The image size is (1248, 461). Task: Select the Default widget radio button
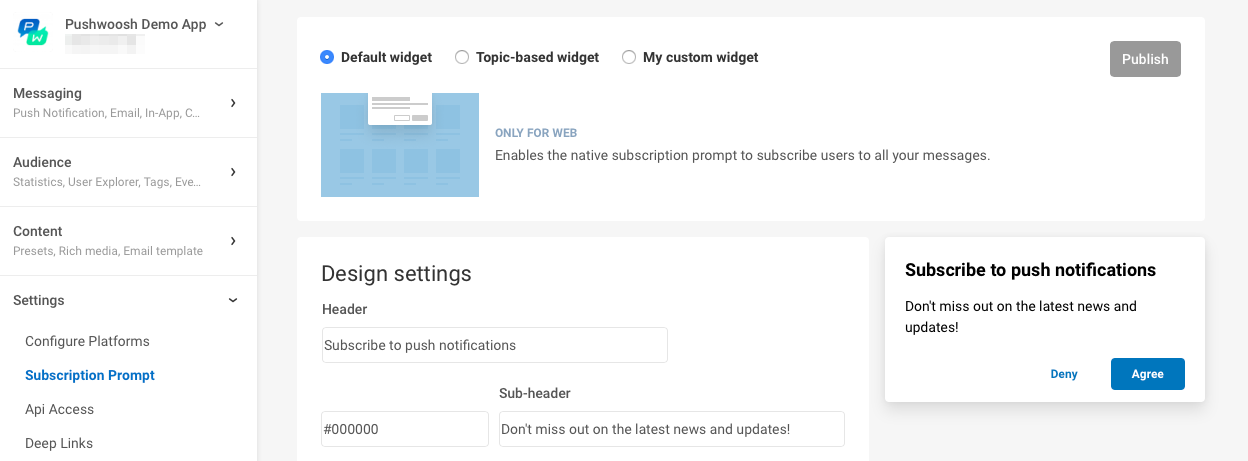[327, 58]
